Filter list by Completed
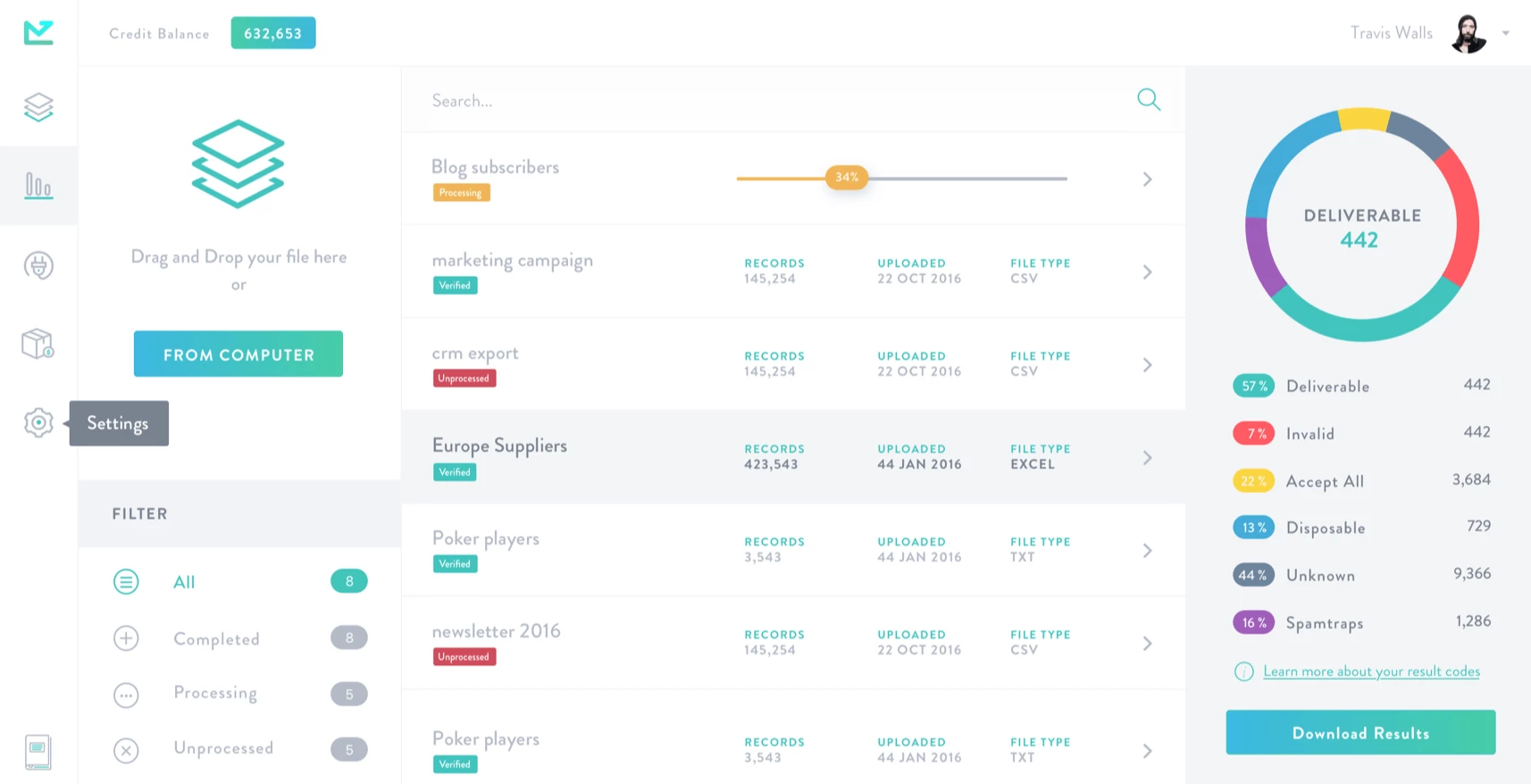 (216, 638)
